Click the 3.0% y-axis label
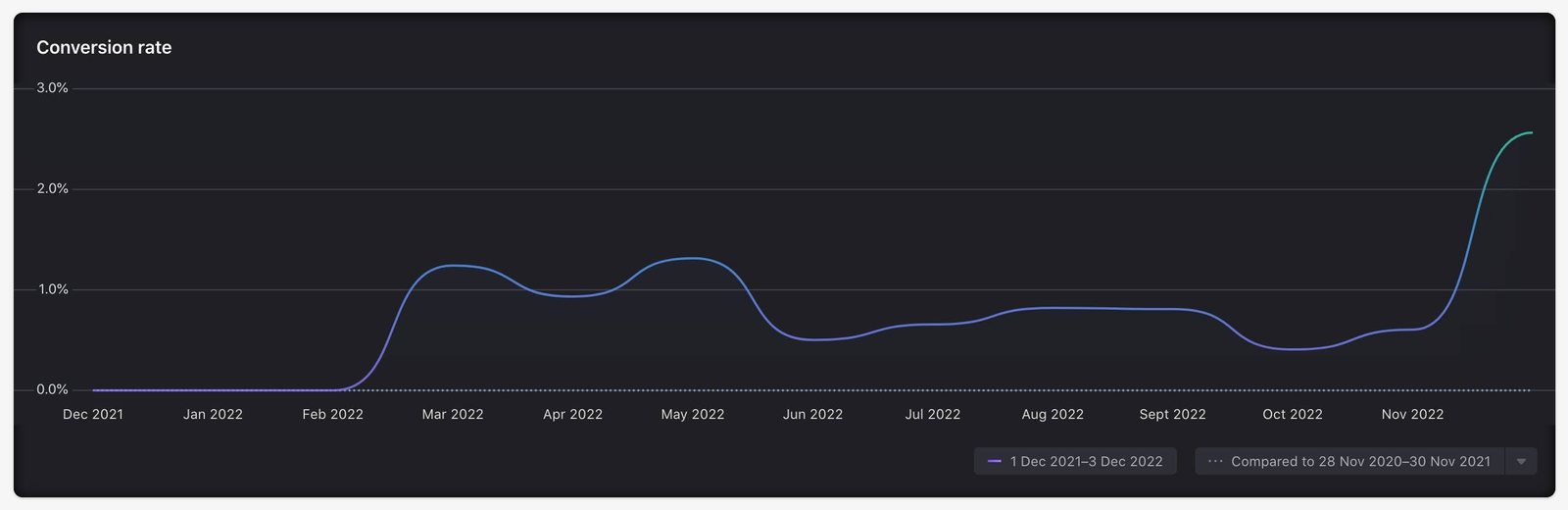The width and height of the screenshot is (1568, 510). [x=53, y=88]
